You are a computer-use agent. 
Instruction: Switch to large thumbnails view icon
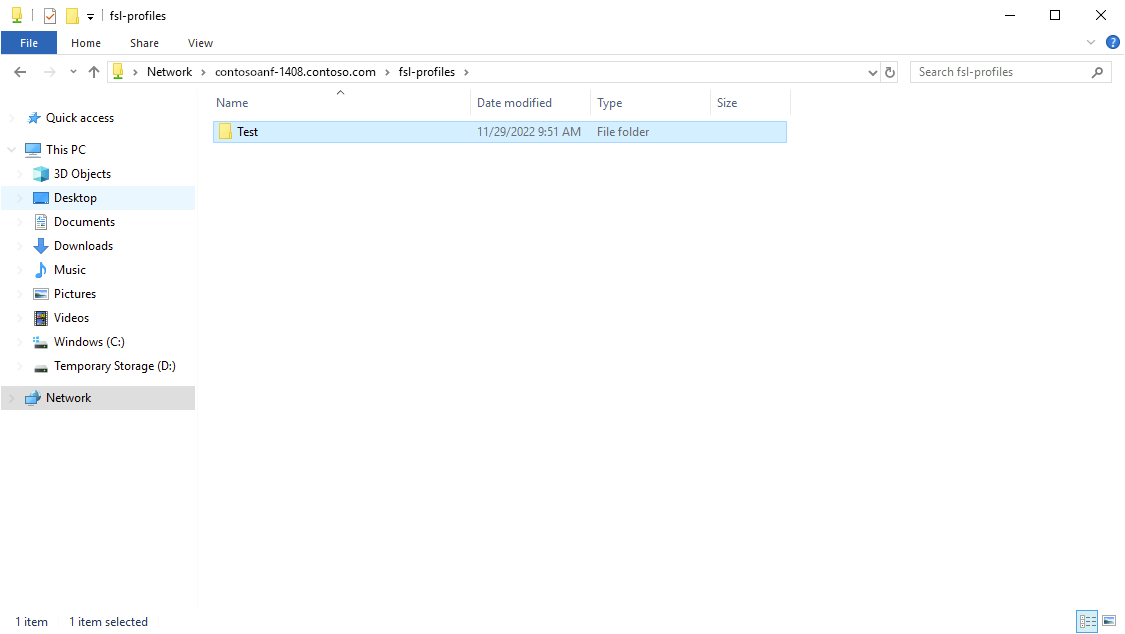1109,621
